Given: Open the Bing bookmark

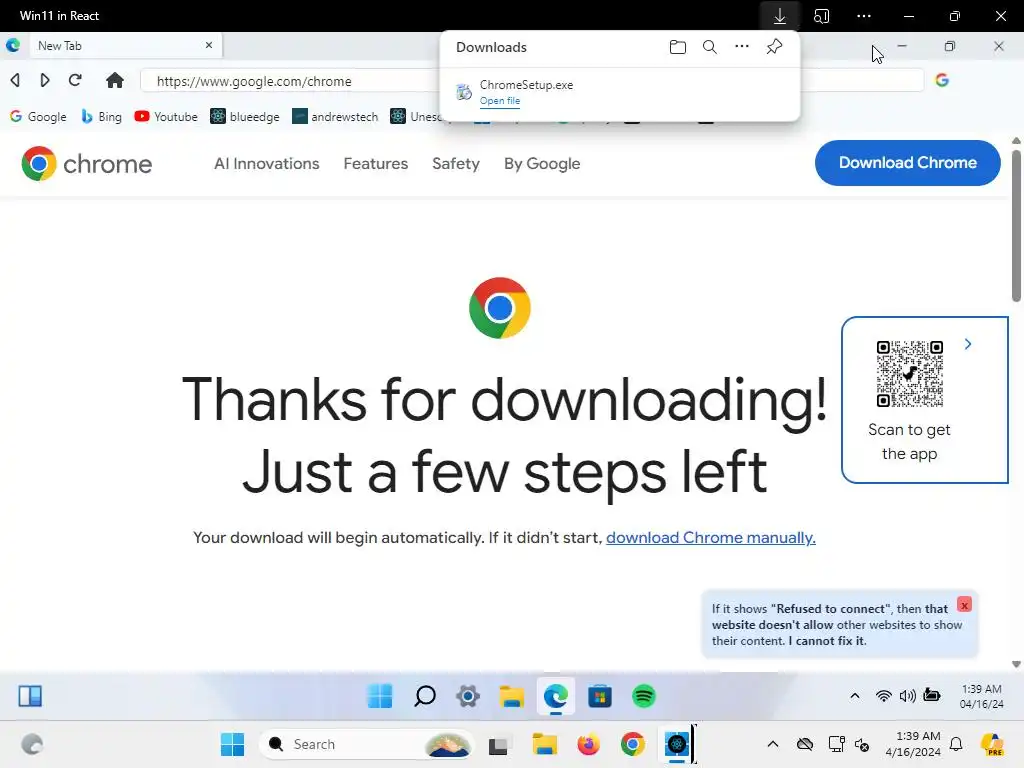Looking at the screenshot, I should 101,117.
